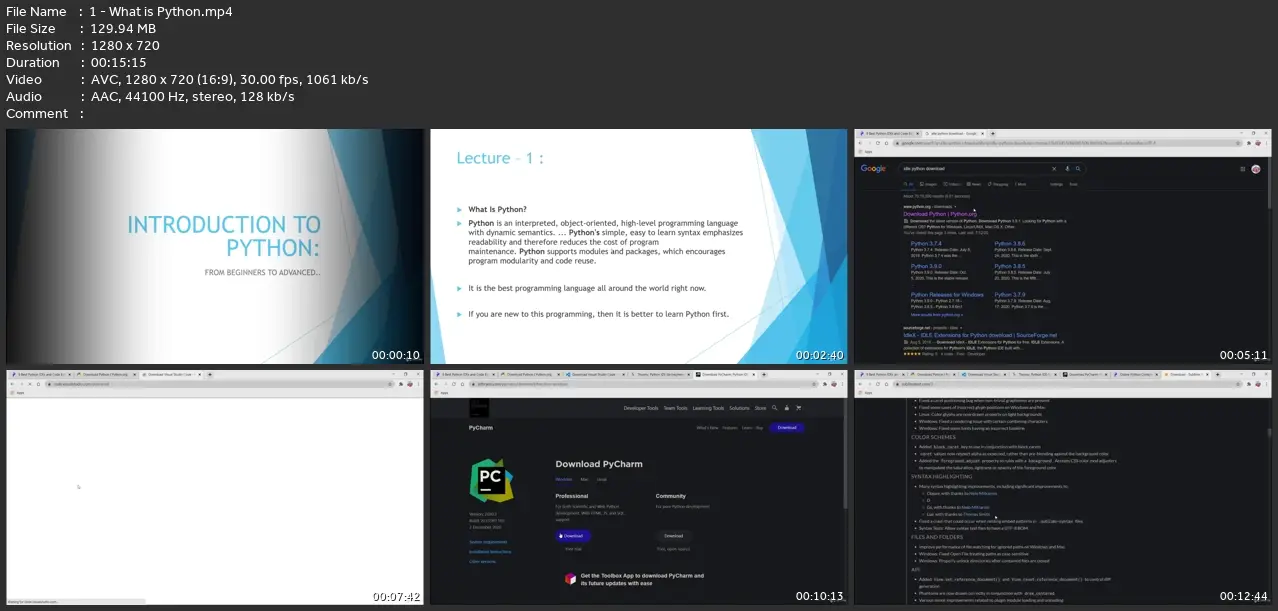The image size is (1278, 611).
Task: Open the Introduction to Python title frame at 00:00:10
Action: 214,246
